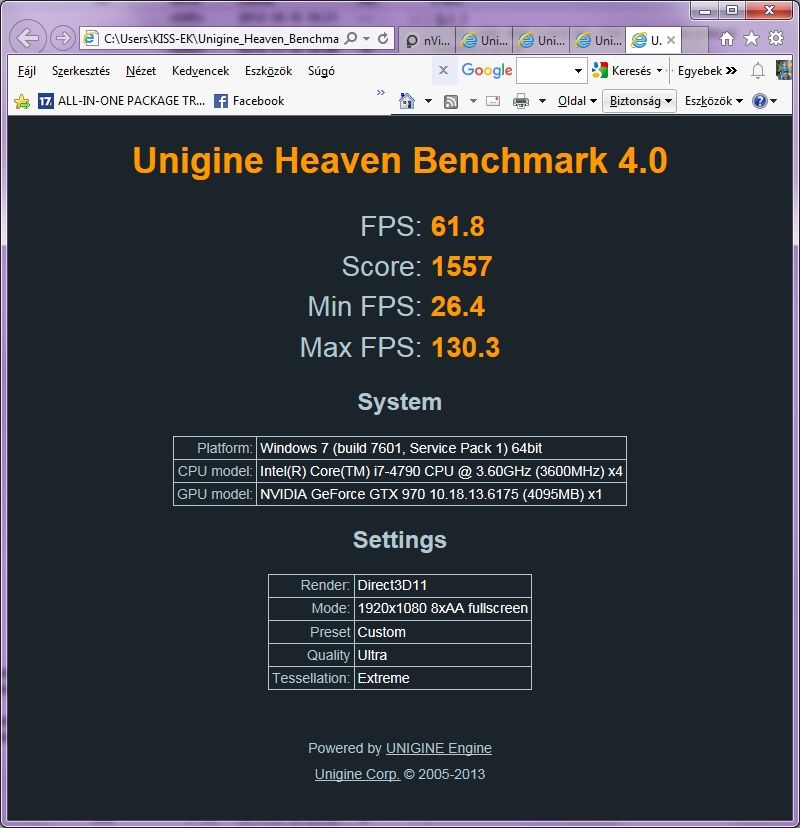The height and width of the screenshot is (828, 800).
Task: Click the Intel Core i7-4790 CPU cell
Action: 441,471
